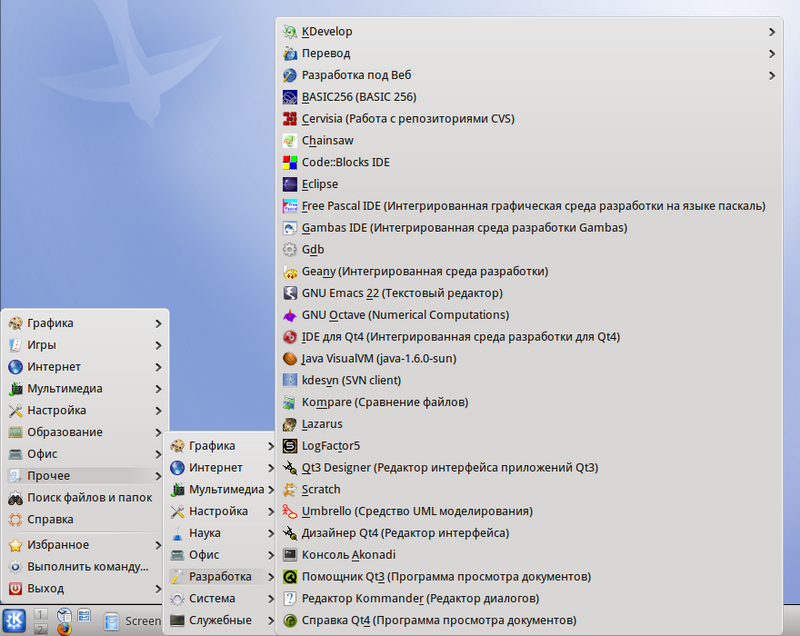
Task: Click the Консоль Akonadi terminal icon
Action: point(290,555)
